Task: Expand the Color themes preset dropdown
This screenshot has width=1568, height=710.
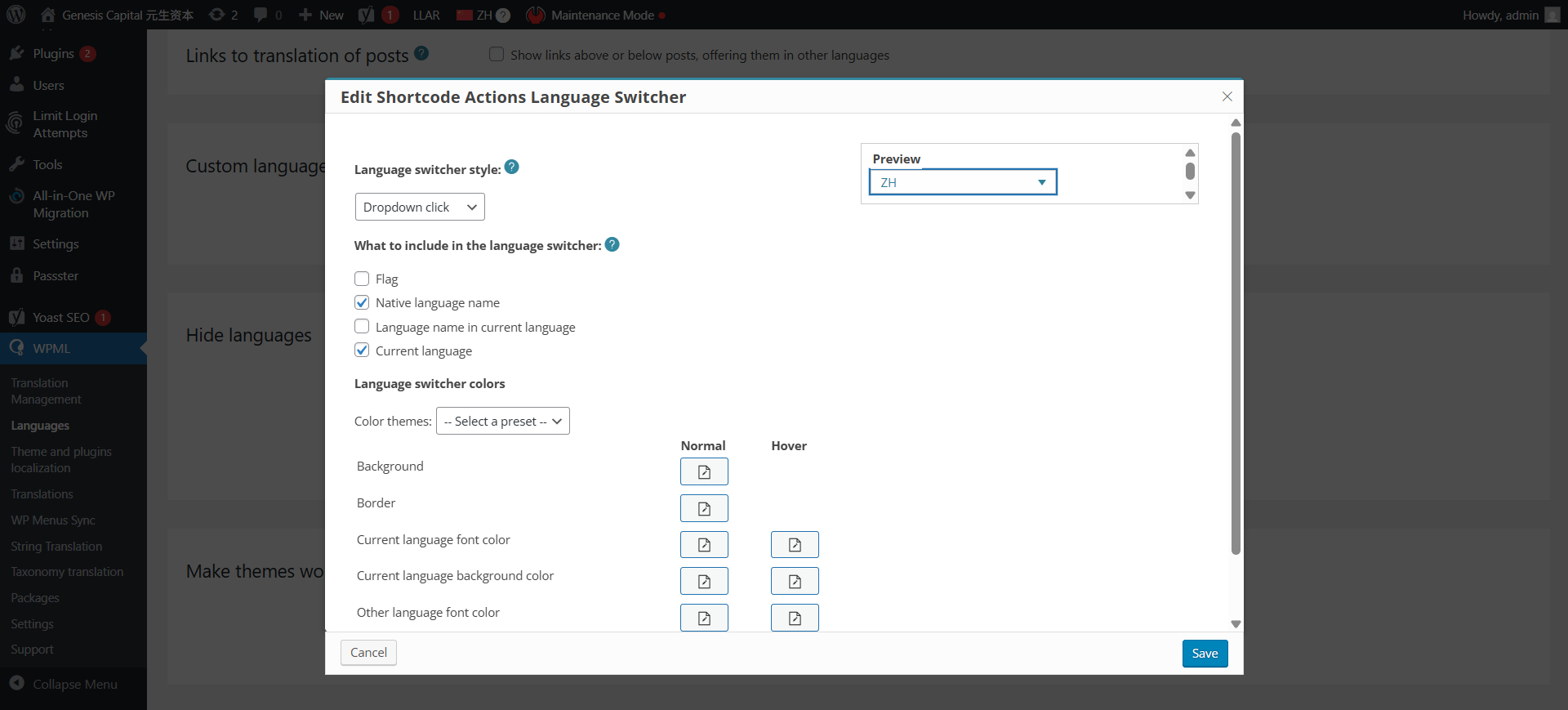Action: [502, 421]
